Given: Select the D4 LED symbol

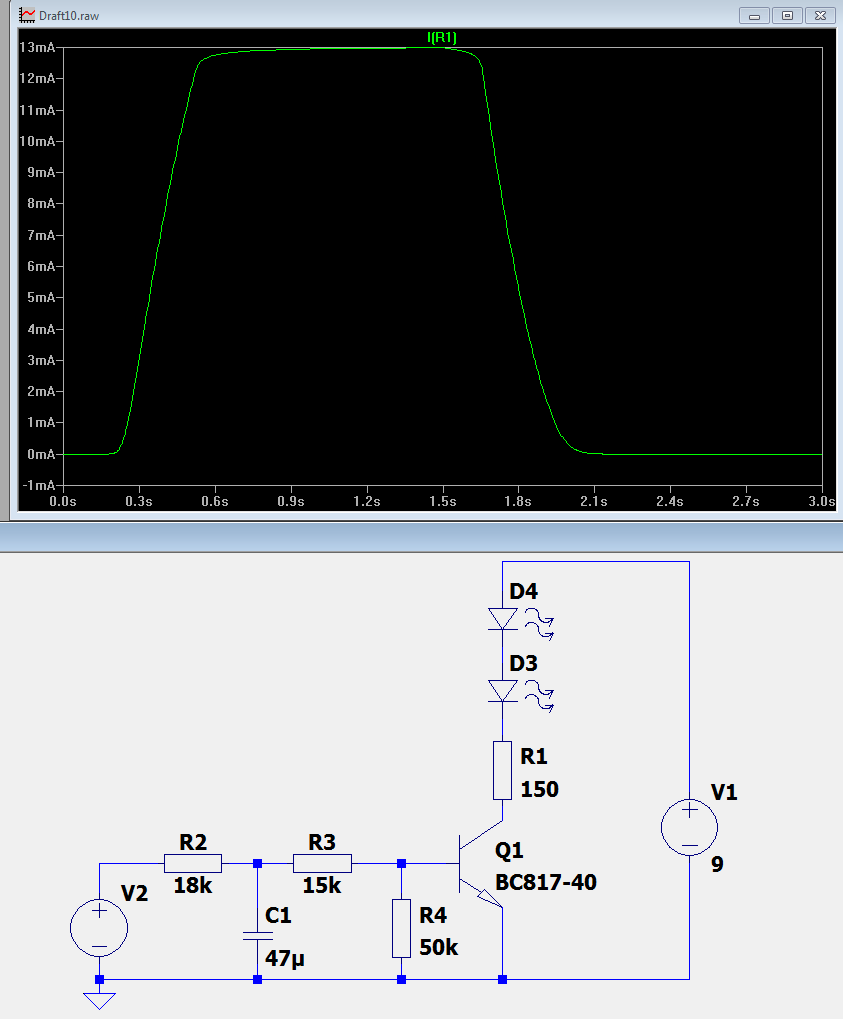Looking at the screenshot, I should [x=502, y=619].
